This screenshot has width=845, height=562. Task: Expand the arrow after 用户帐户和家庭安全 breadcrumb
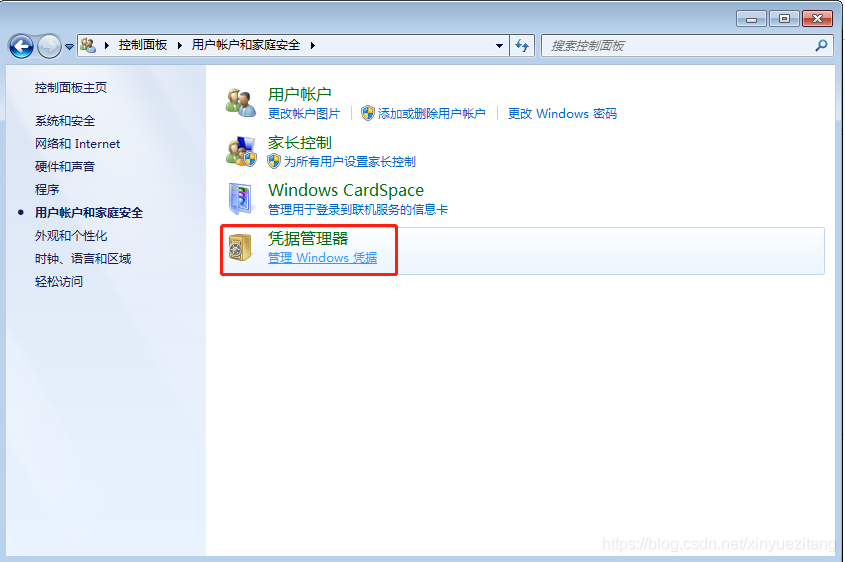313,45
